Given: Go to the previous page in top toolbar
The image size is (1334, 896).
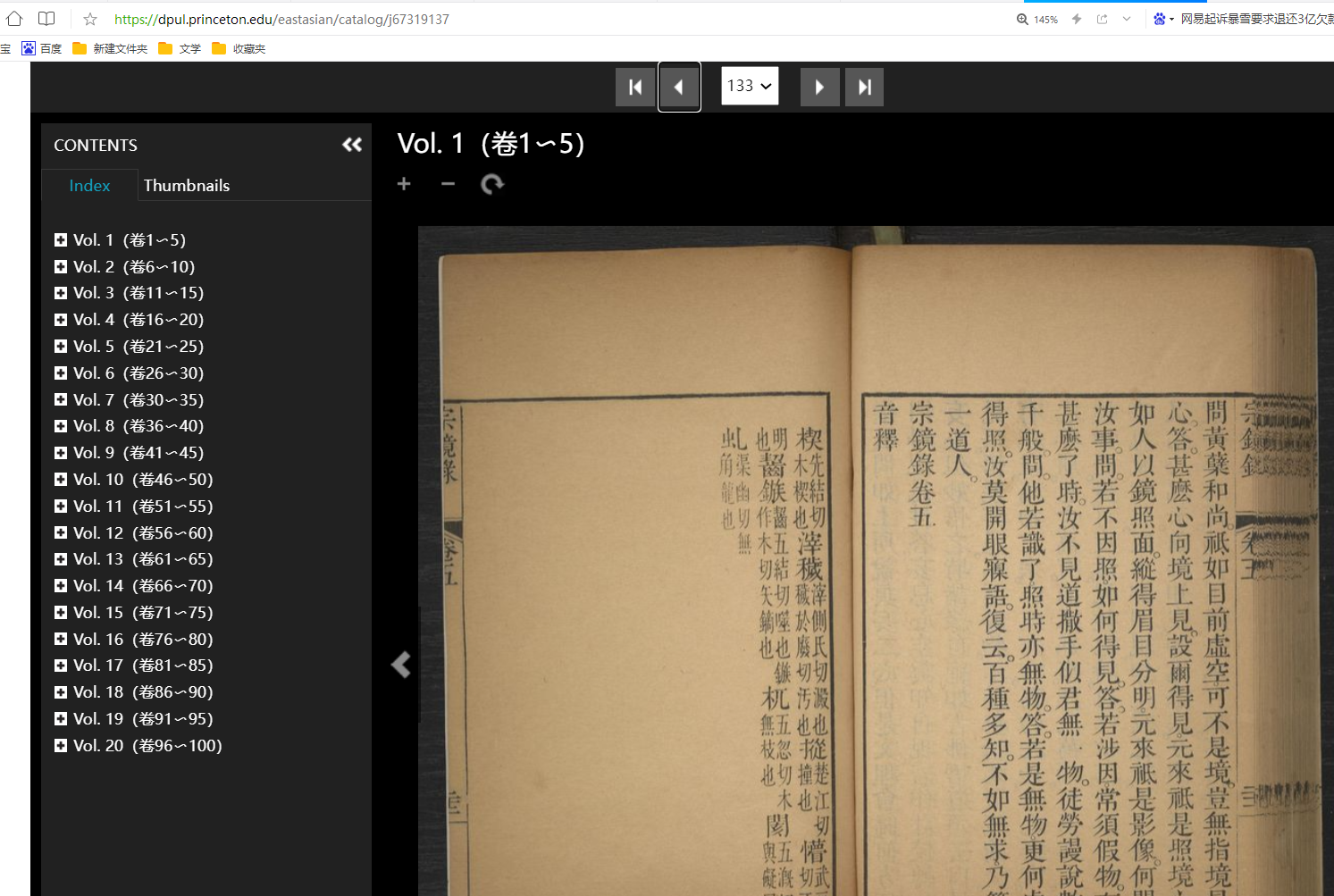Looking at the screenshot, I should click(679, 88).
